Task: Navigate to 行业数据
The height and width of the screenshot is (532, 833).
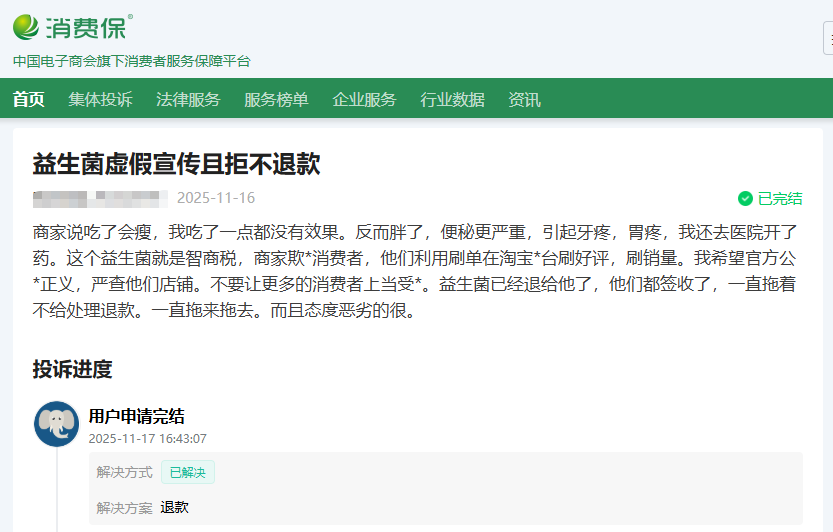Action: coord(452,99)
